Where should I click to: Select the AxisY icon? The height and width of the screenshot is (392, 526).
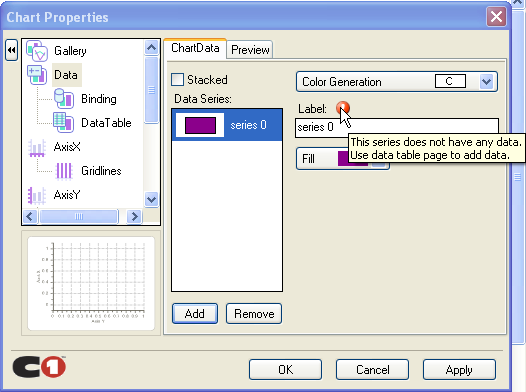click(x=37, y=195)
